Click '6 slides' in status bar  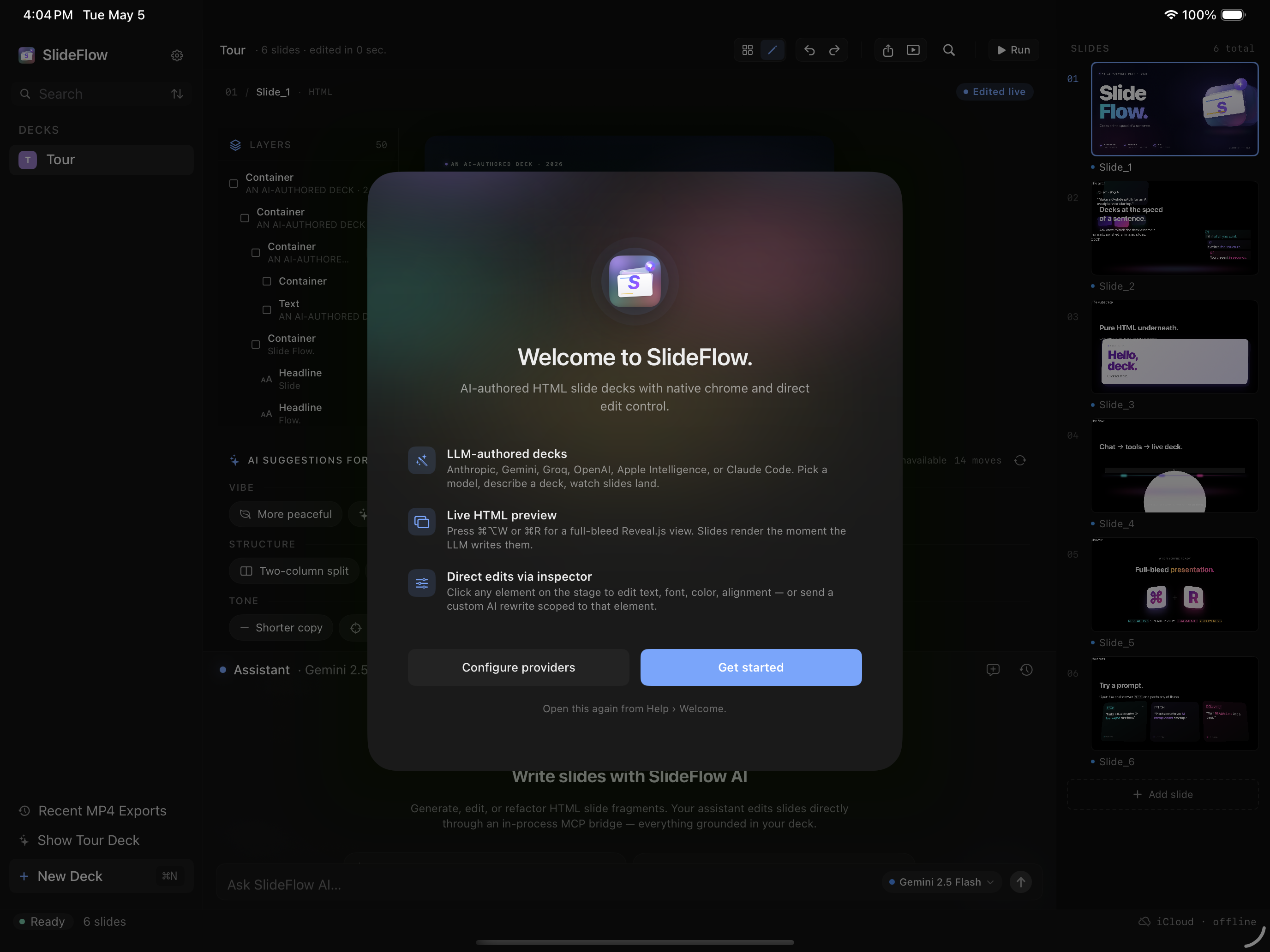coord(104,922)
